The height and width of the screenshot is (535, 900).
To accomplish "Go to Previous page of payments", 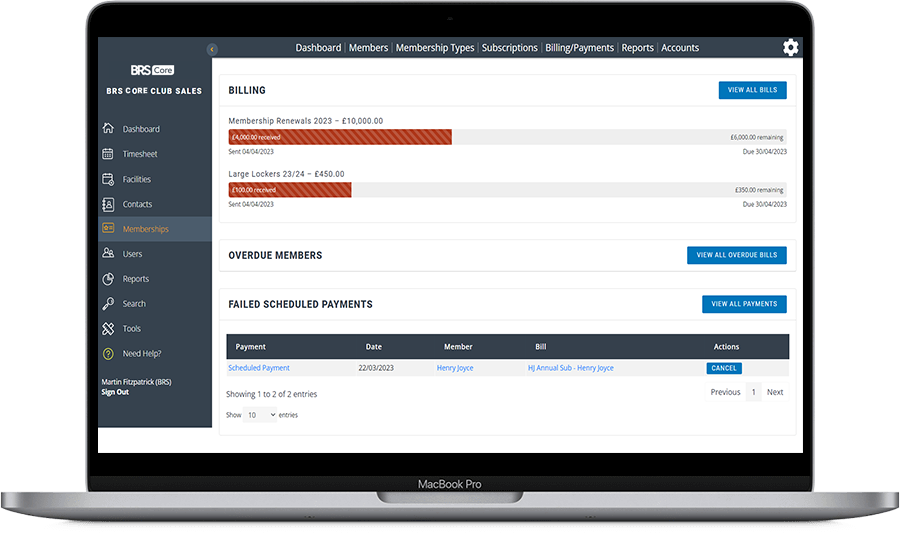I will (726, 392).
